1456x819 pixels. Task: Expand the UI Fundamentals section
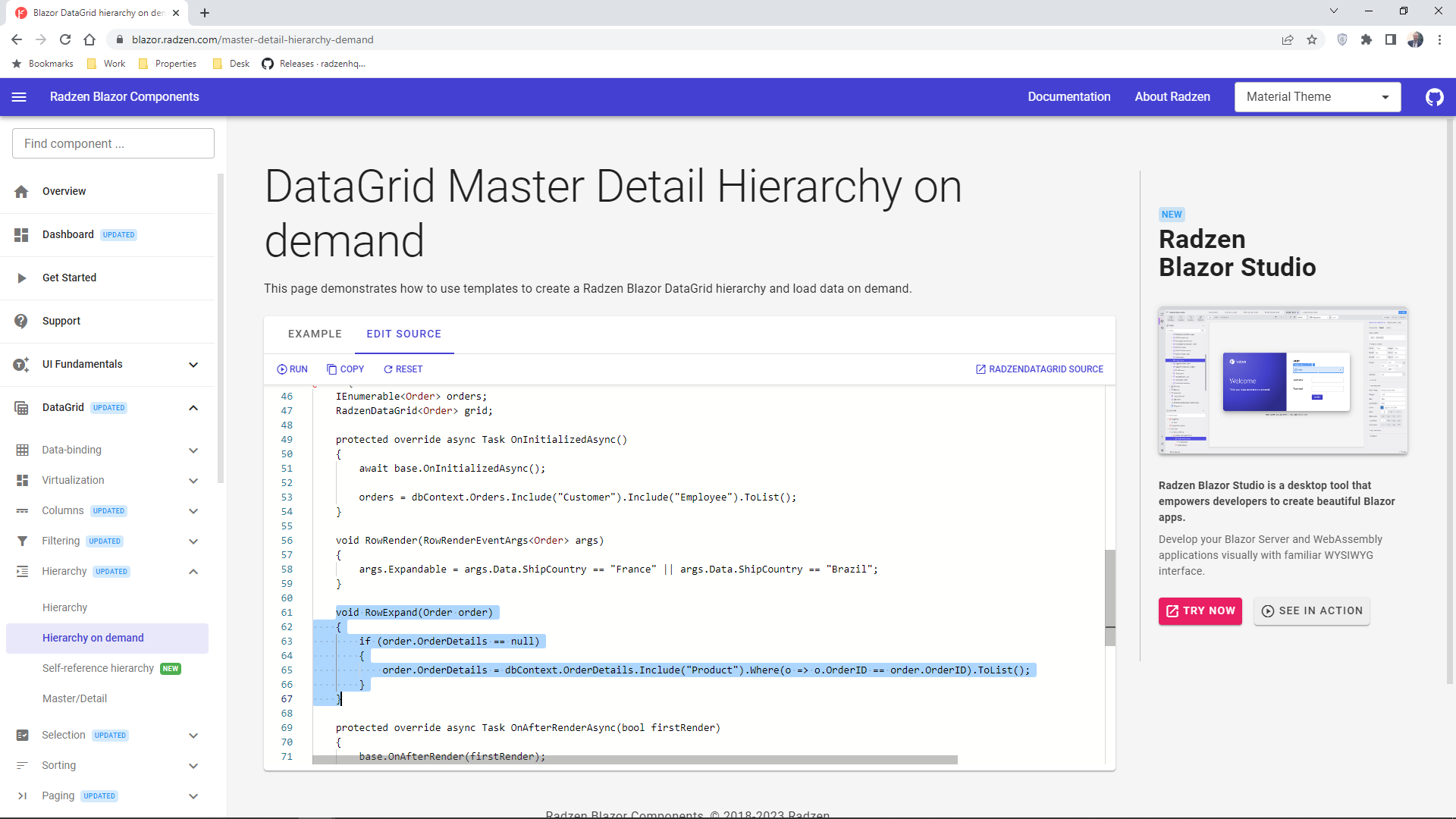(193, 365)
